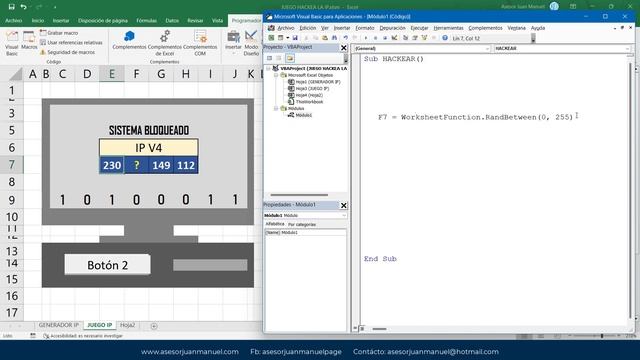Select the cell showing 230
This screenshot has width=640, height=360.
[111, 165]
